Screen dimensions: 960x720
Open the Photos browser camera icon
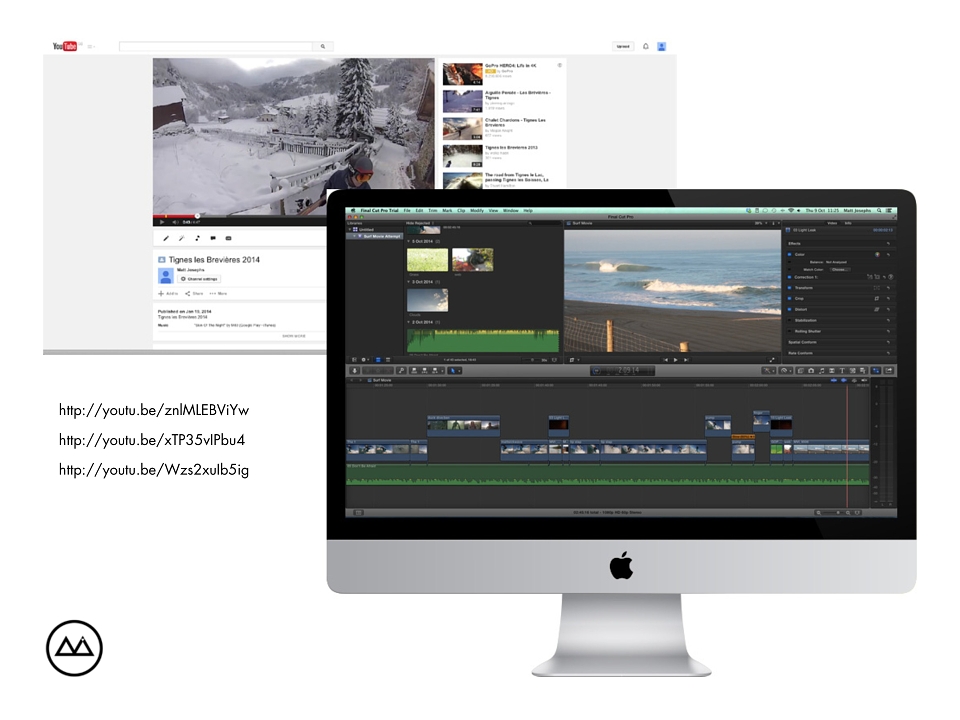coord(811,370)
